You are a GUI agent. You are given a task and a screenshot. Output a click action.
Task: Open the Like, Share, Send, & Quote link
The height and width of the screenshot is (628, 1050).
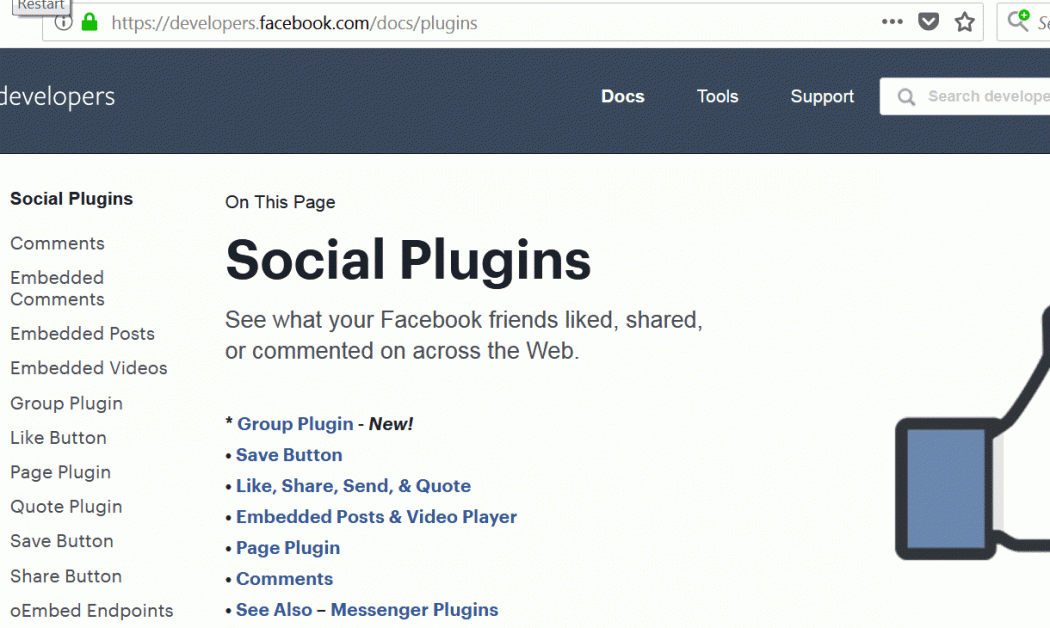353,486
